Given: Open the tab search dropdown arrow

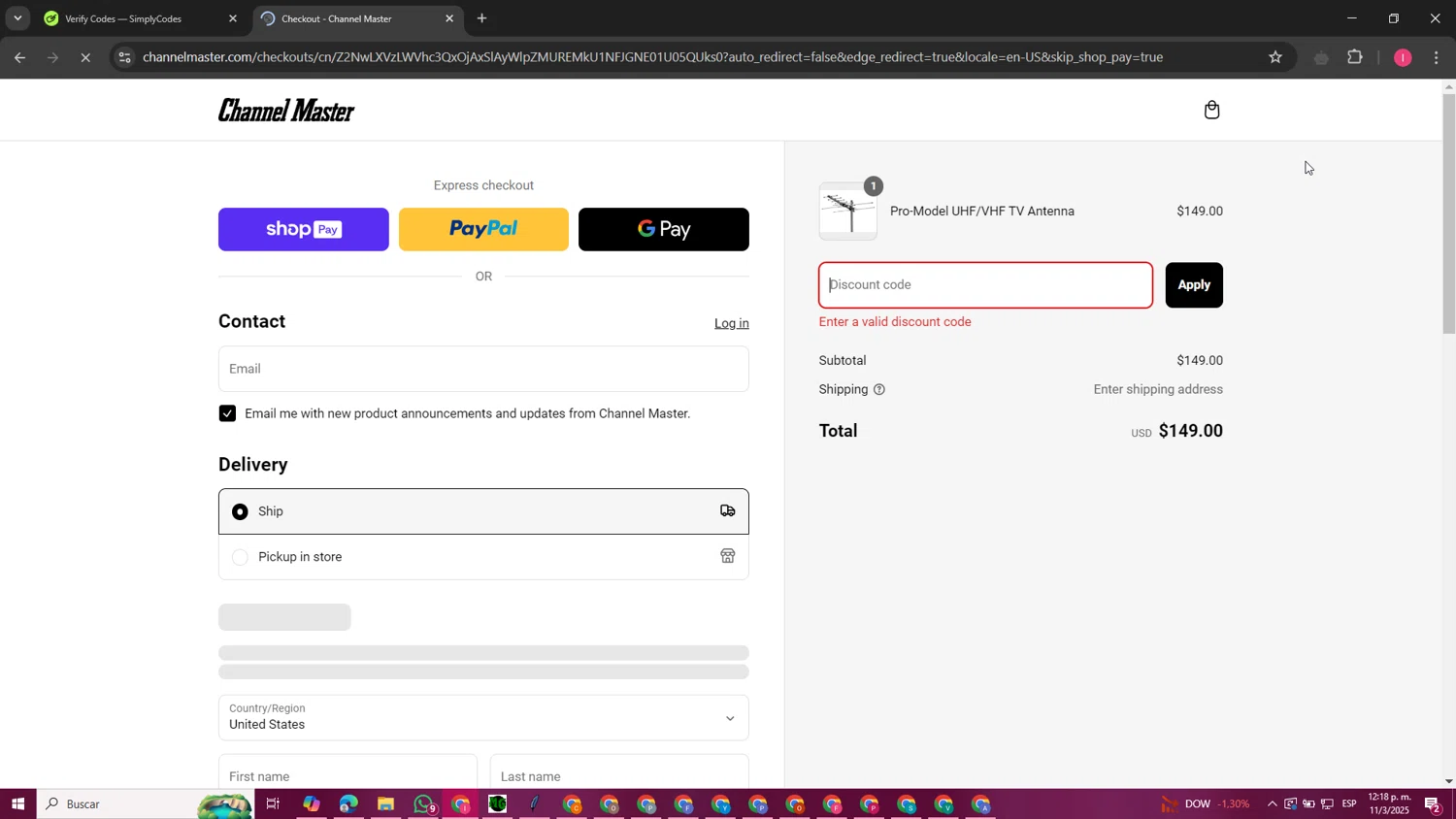Looking at the screenshot, I should (x=17, y=18).
